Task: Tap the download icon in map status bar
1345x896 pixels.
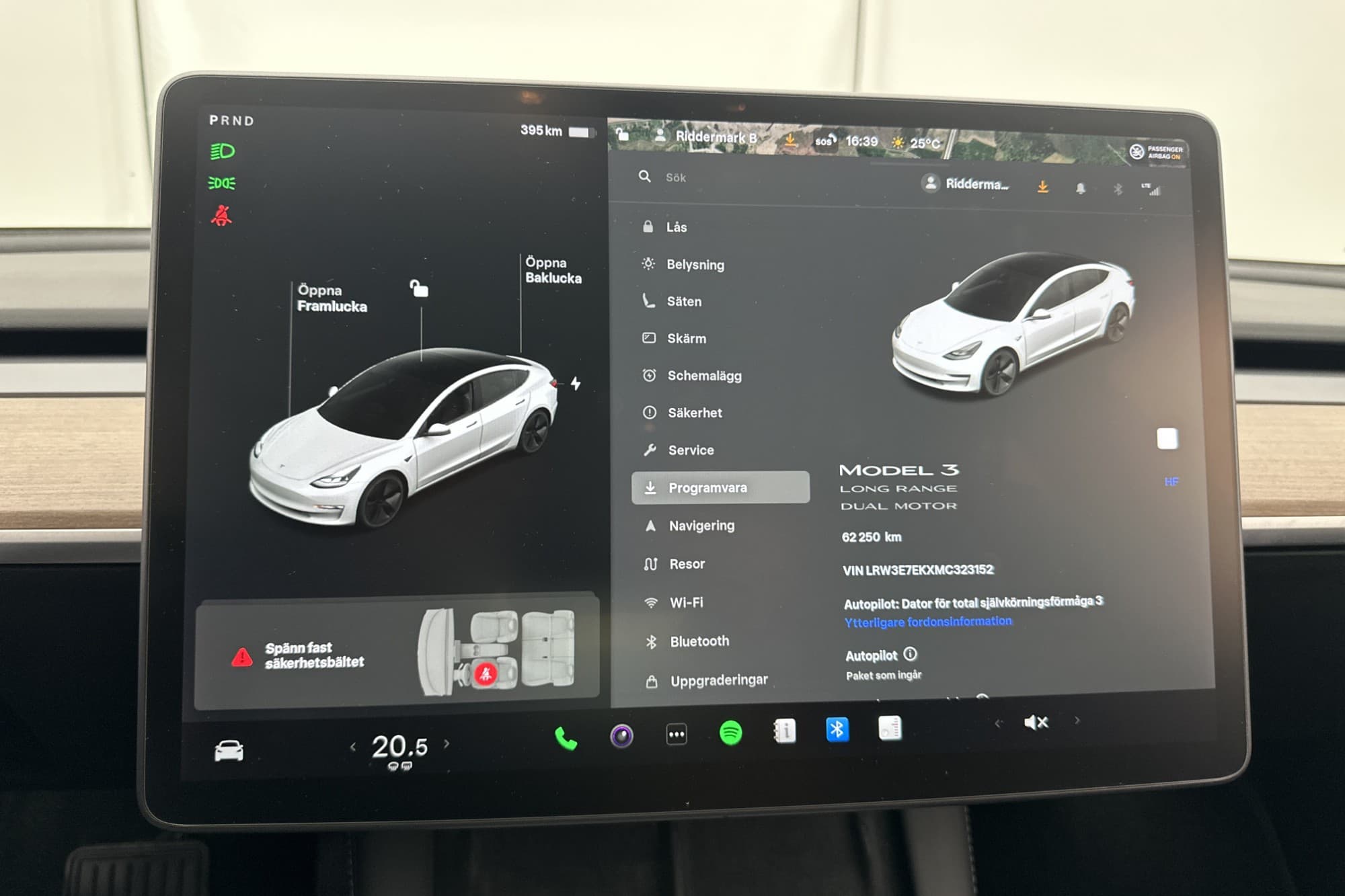Action: coord(790,139)
